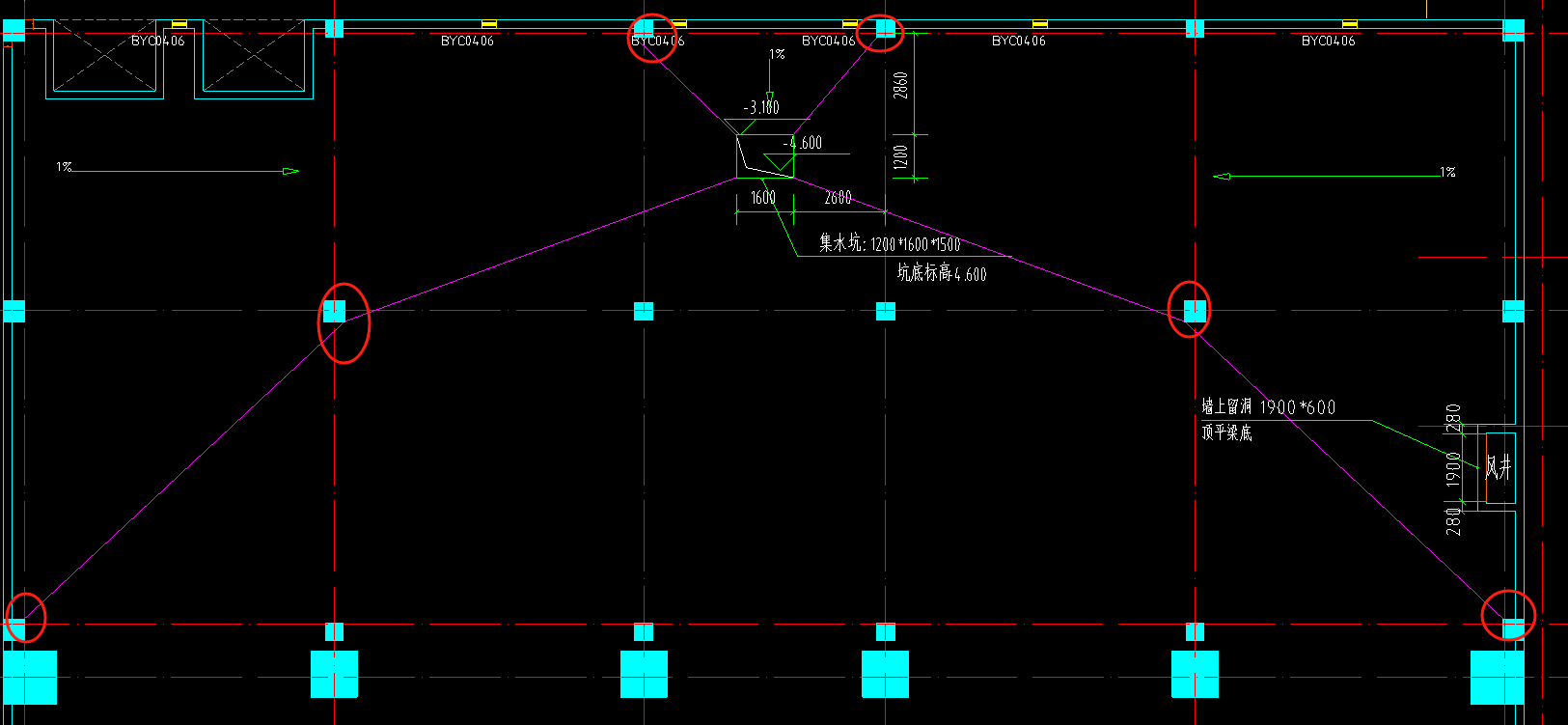Click the 顶平梁底 text line
1568x725 pixels.
click(1227, 432)
